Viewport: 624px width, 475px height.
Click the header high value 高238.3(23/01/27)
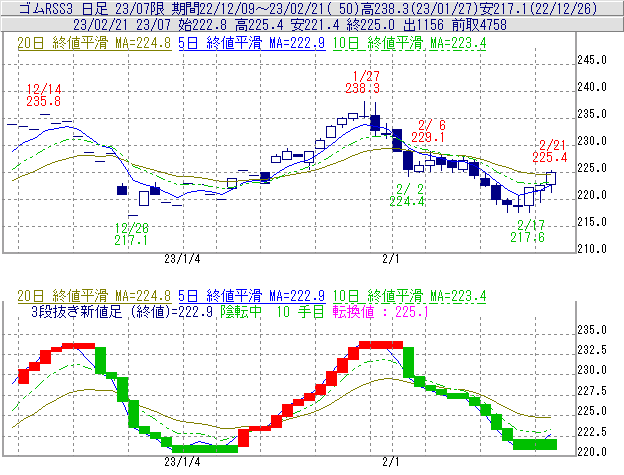point(419,8)
